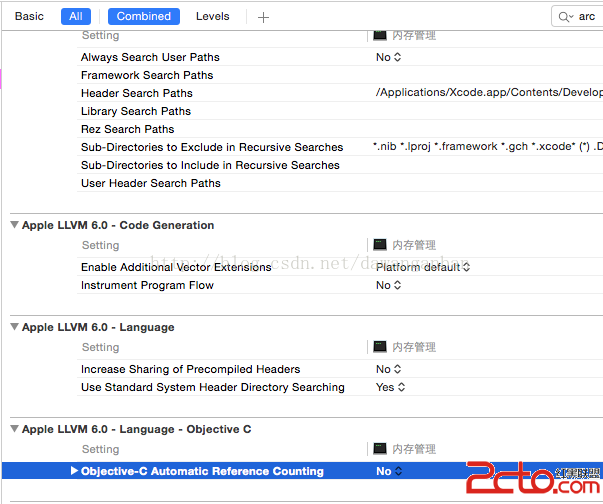Click target icon in Language section header
Screen dimensions: 603x504
click(380, 346)
